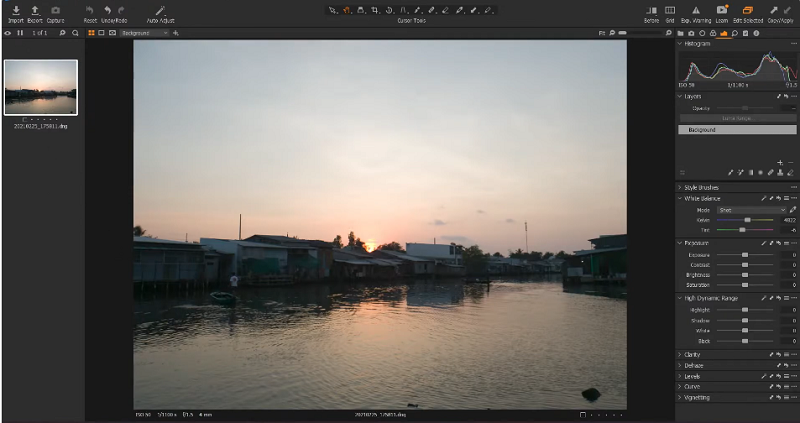The image size is (800, 423).
Task: Open the Exposure tool tab
Action: tap(723, 33)
